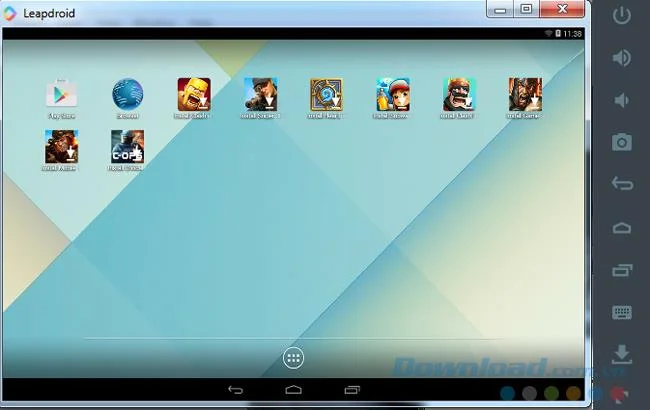Click the Leapdroid window title text
650x410 pixels.
click(x=49, y=13)
